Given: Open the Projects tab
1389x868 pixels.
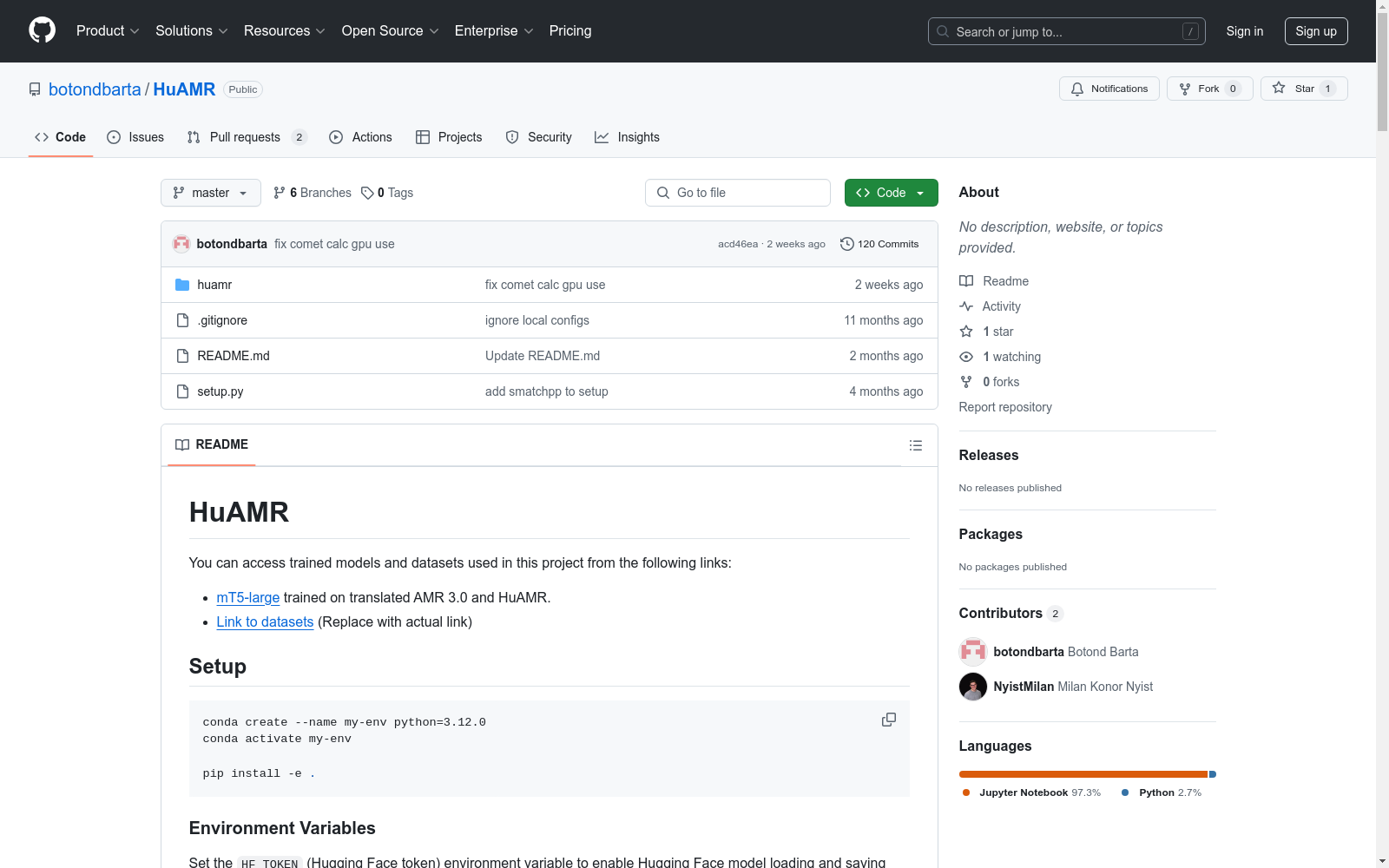Looking at the screenshot, I should [x=449, y=137].
